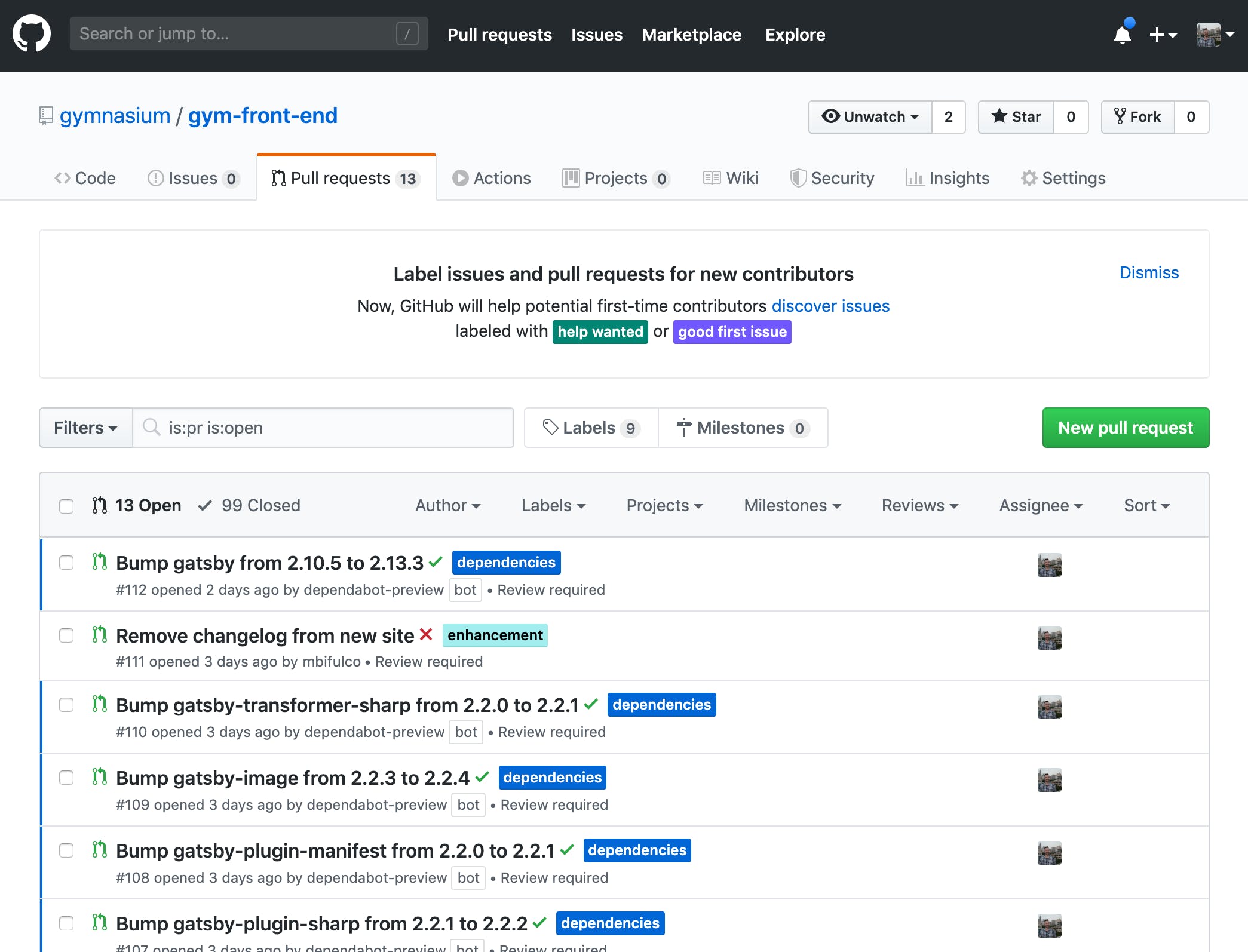This screenshot has width=1248, height=952.
Task: Switch to the Insights tab
Action: tap(948, 178)
